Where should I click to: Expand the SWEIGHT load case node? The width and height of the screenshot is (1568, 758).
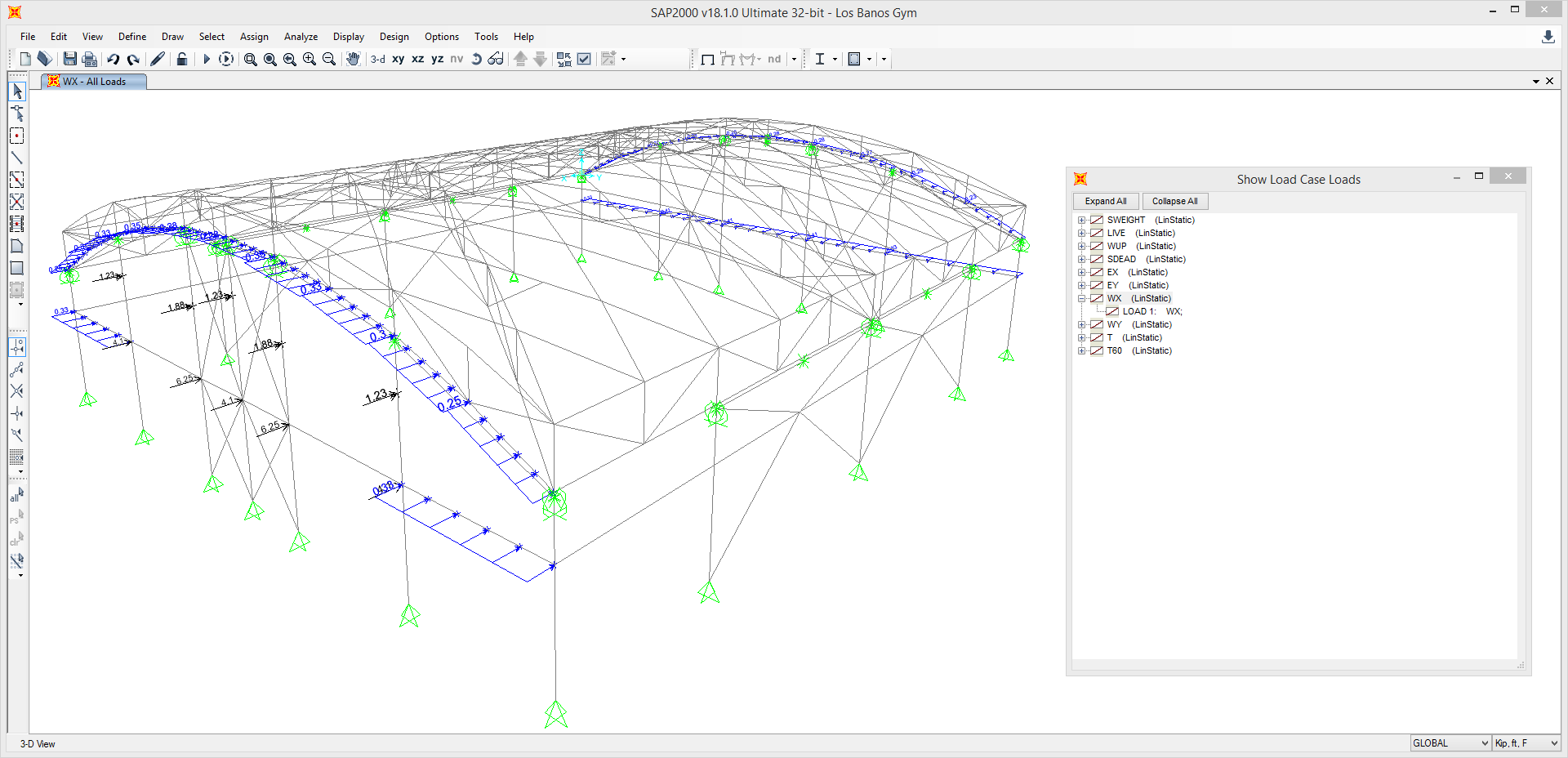(1081, 220)
